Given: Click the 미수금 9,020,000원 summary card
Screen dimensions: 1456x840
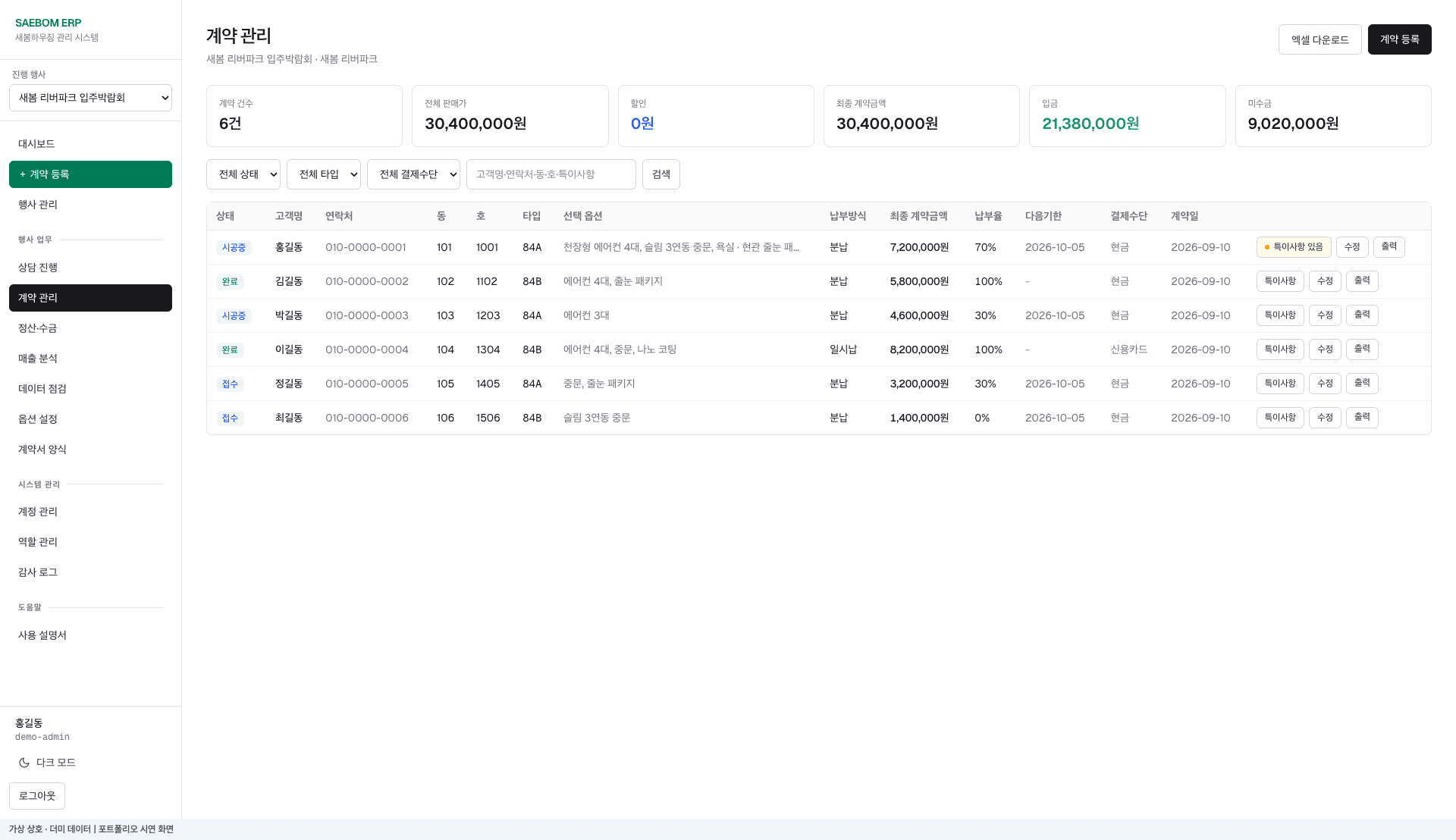Looking at the screenshot, I should click(1333, 116).
